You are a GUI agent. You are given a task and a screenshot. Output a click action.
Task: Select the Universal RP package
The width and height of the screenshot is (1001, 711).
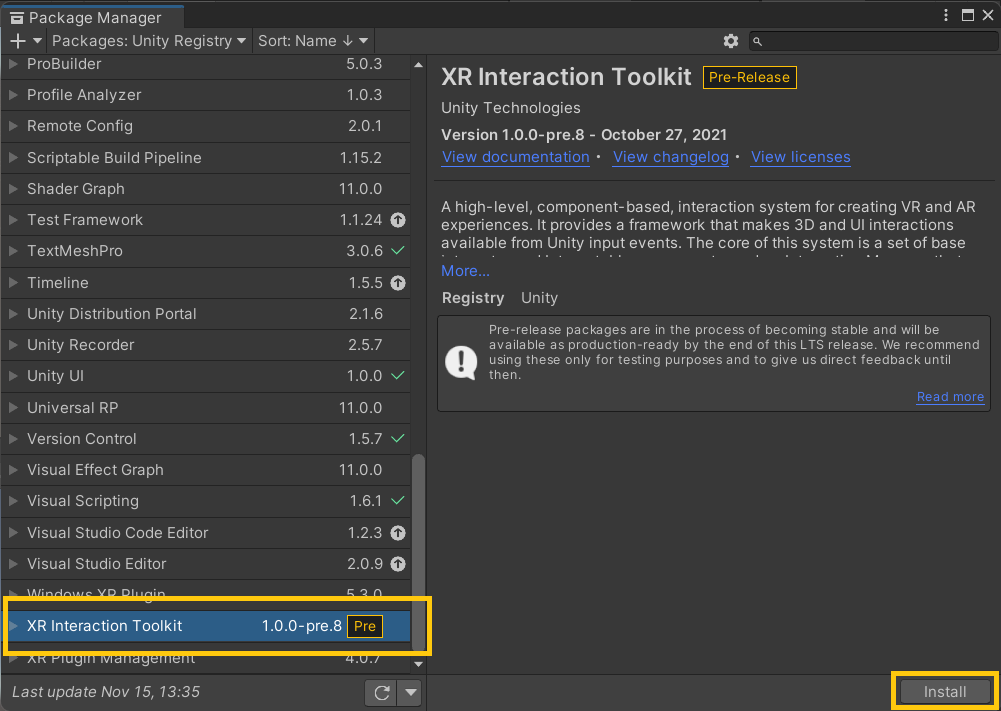click(x=206, y=407)
